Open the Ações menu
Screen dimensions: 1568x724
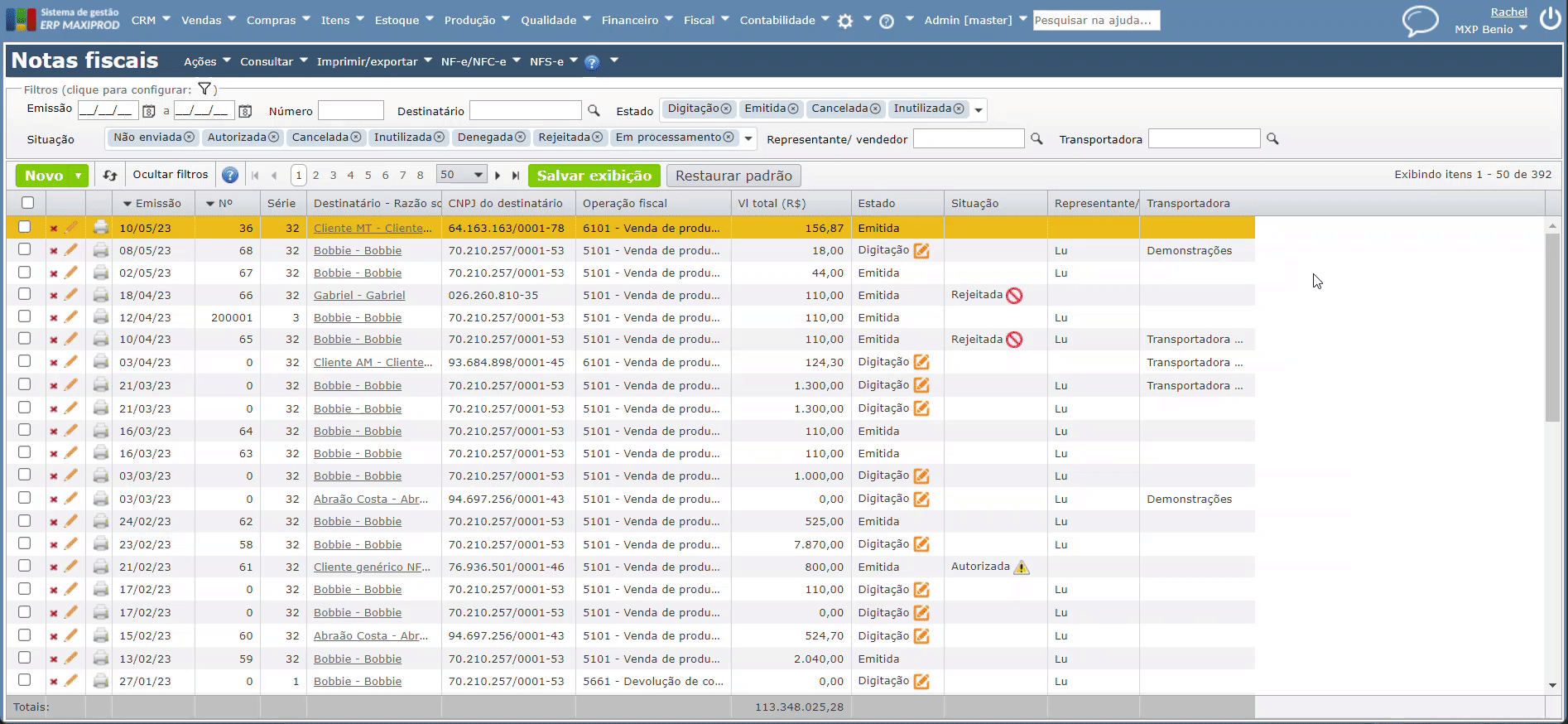pos(207,61)
